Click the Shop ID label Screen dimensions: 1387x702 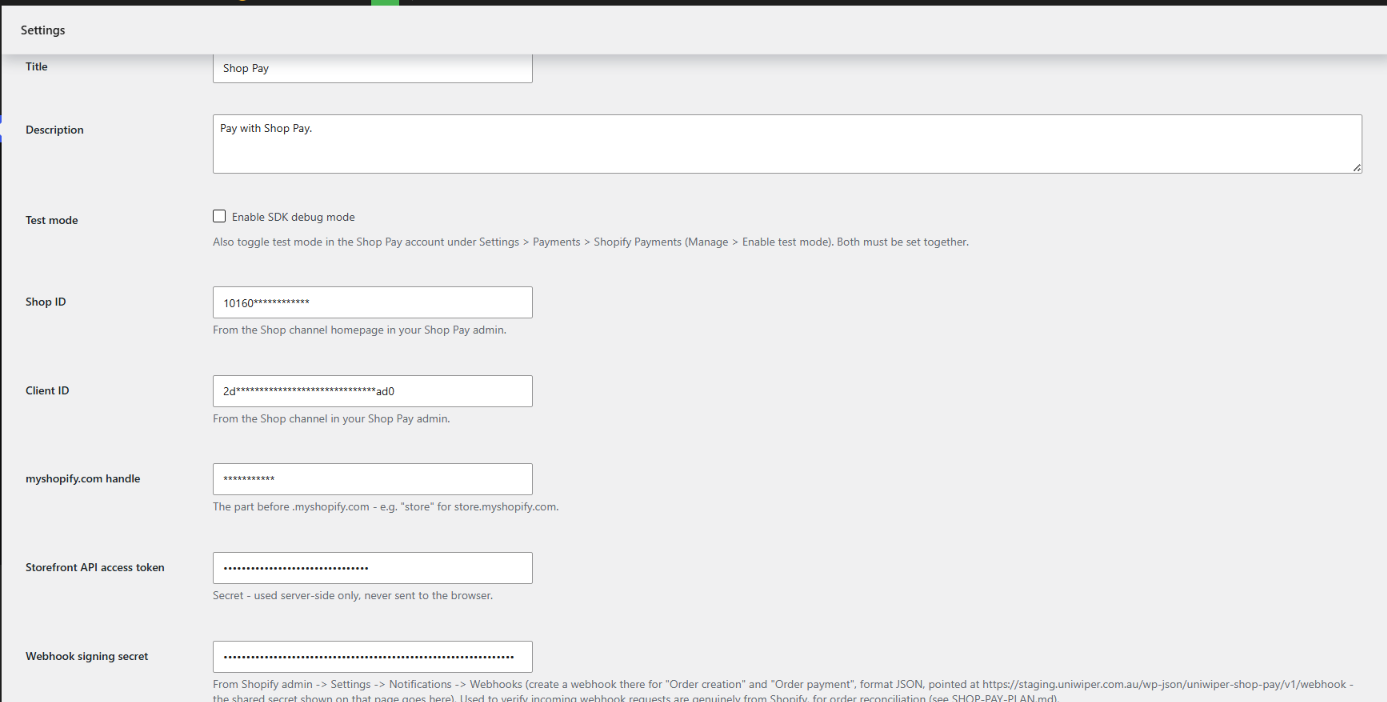[x=46, y=302]
